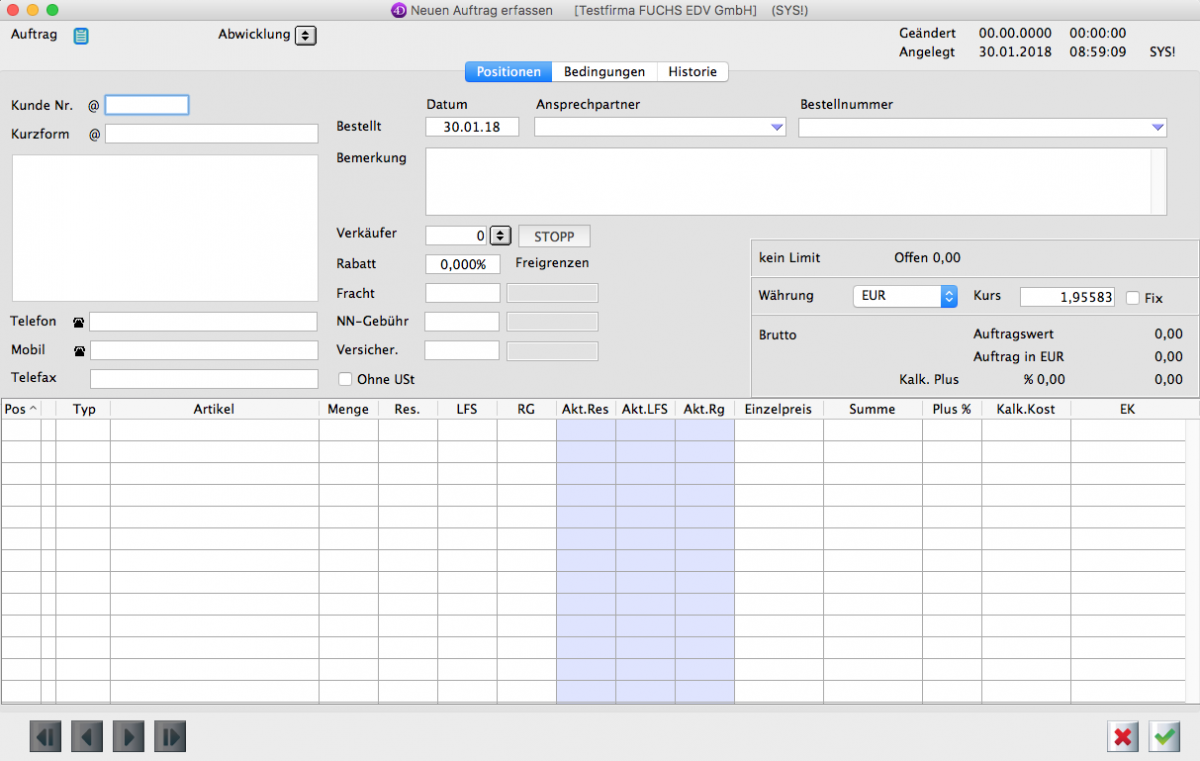Expand the Bestellnummer dropdown arrow
This screenshot has height=761, width=1200.
coord(1157,127)
